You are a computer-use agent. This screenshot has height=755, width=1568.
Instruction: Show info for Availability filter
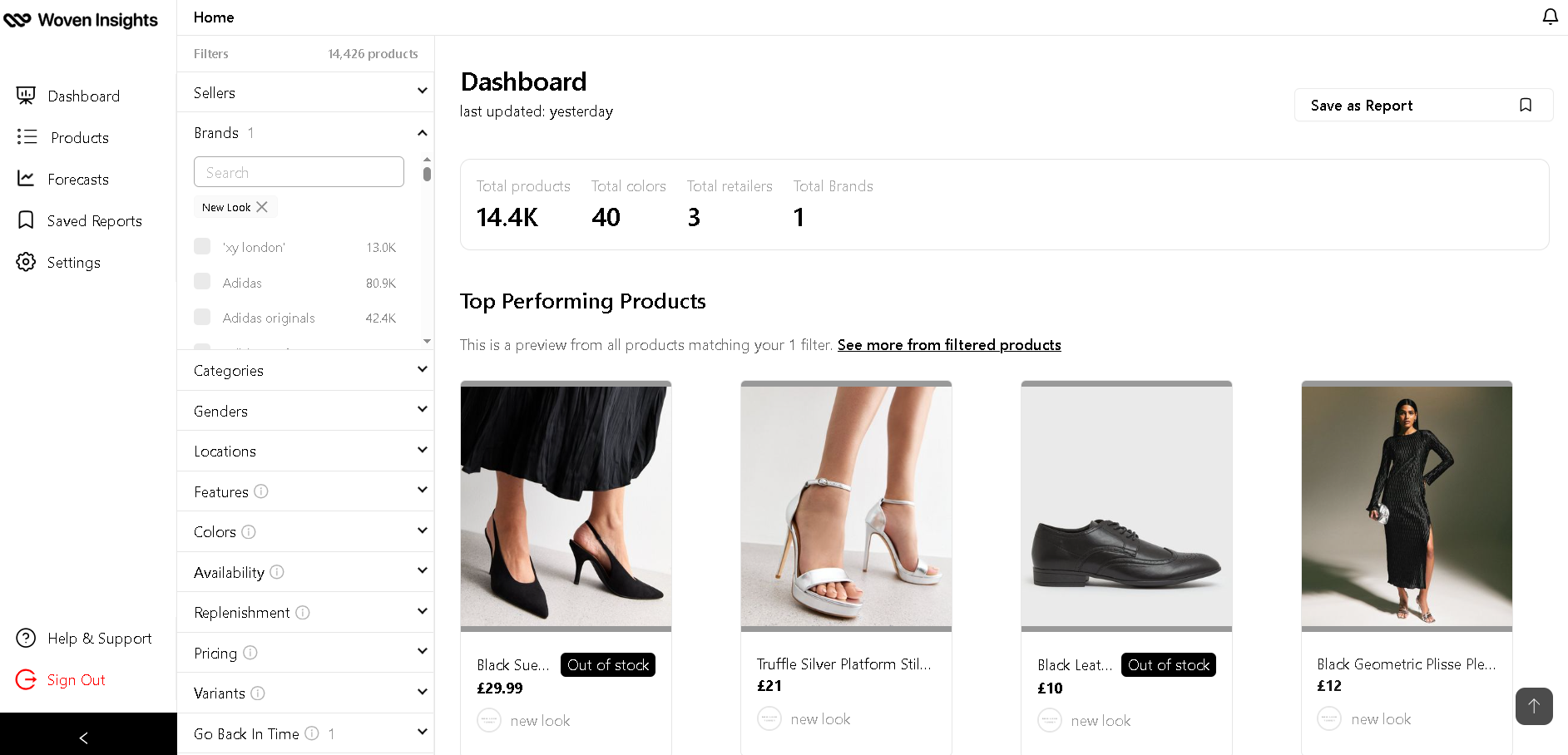pos(277,572)
